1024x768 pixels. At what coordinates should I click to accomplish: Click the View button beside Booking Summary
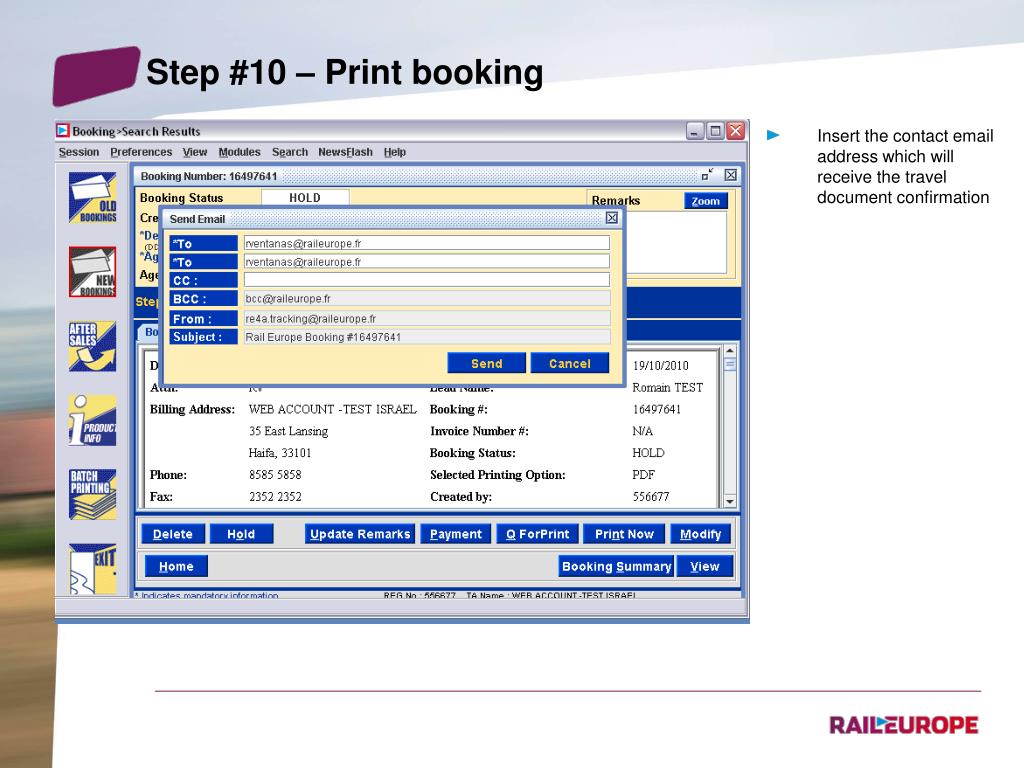click(x=705, y=566)
